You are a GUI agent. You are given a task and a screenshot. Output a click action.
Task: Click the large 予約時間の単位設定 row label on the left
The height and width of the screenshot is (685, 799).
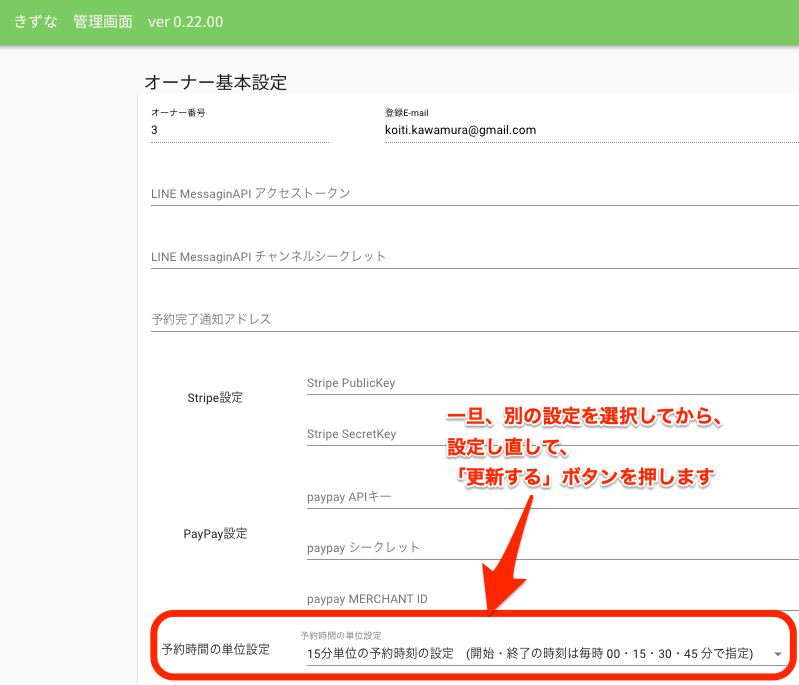216,649
